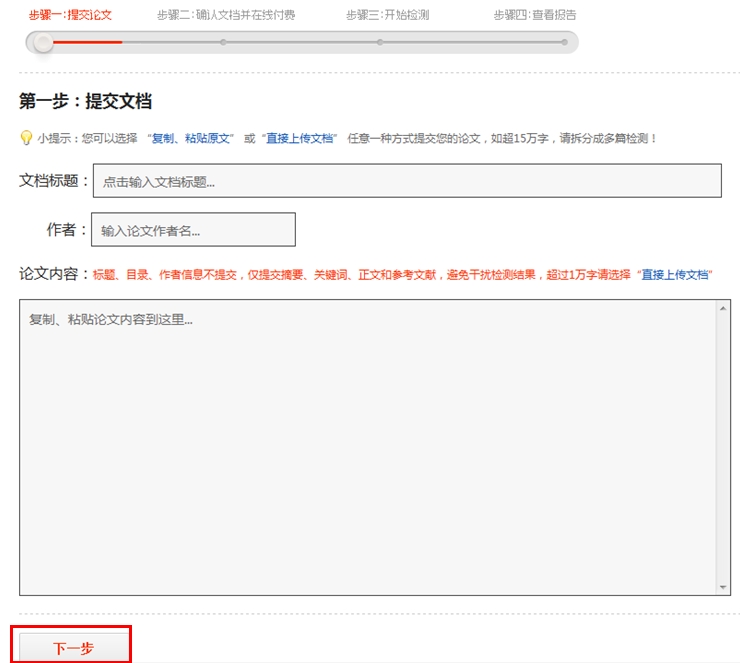The width and height of the screenshot is (740, 663).
Task: Click the 论文内容 paste textarea
Action: (x=368, y=447)
